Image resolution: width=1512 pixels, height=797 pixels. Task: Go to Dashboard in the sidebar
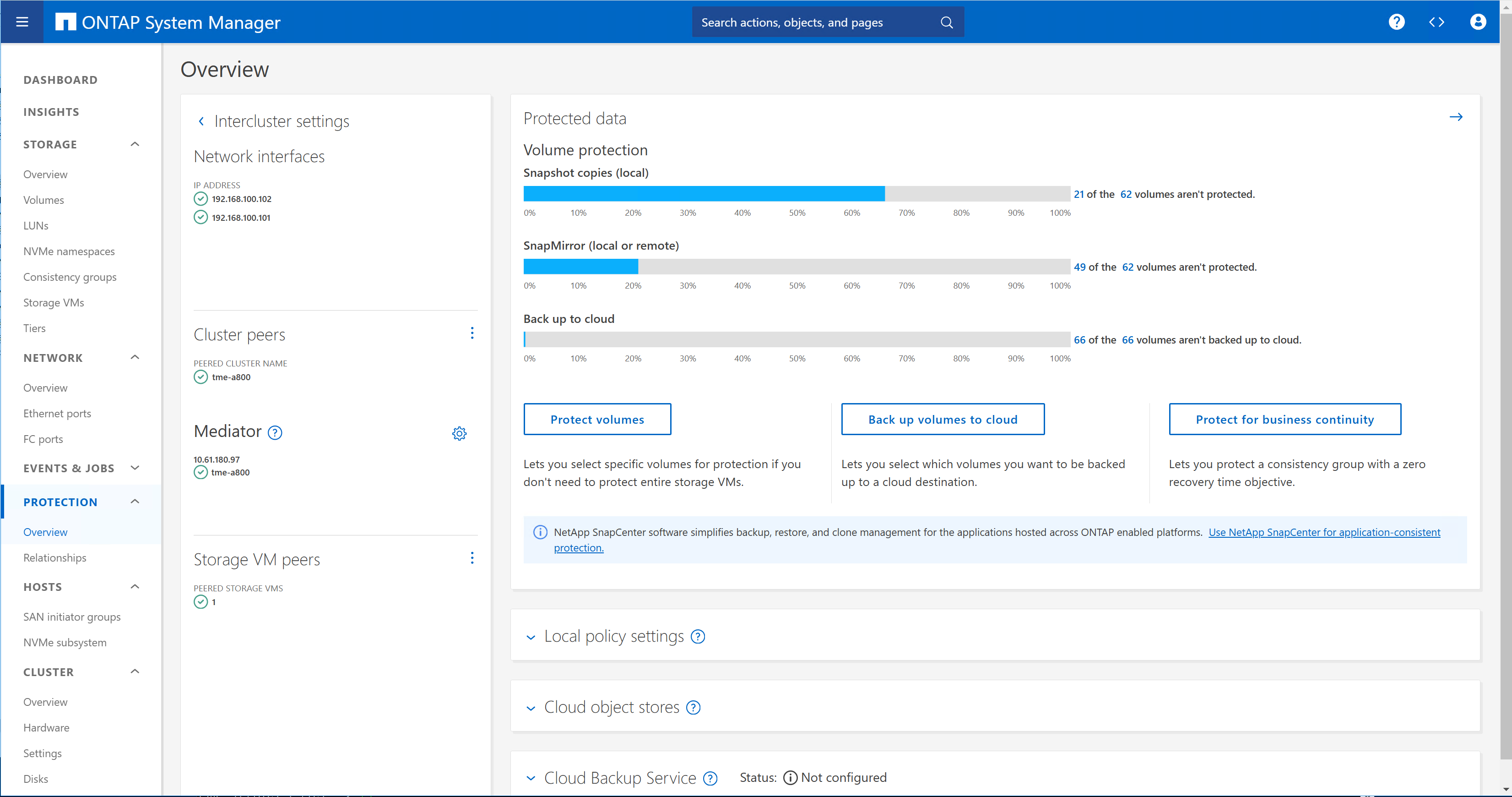(x=60, y=80)
